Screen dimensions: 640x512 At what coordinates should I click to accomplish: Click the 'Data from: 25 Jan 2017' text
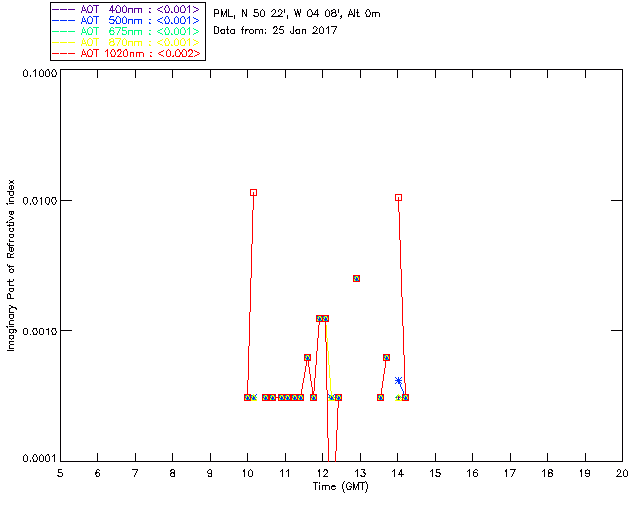pos(275,30)
